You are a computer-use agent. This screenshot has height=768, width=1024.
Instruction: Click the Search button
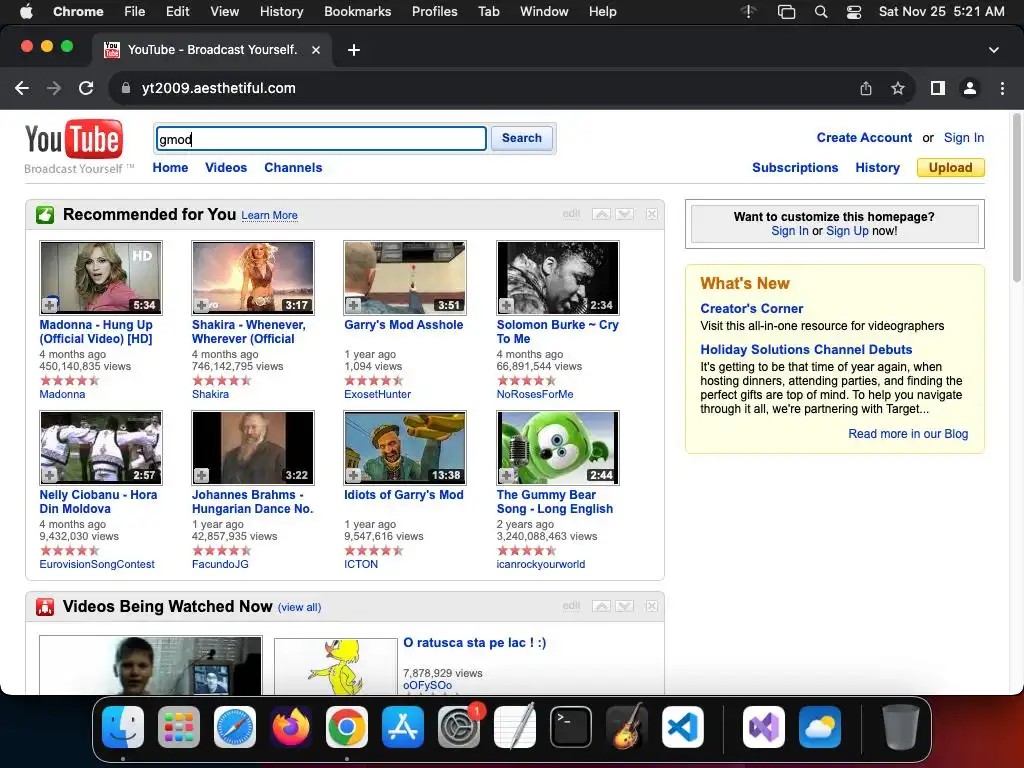(x=522, y=138)
